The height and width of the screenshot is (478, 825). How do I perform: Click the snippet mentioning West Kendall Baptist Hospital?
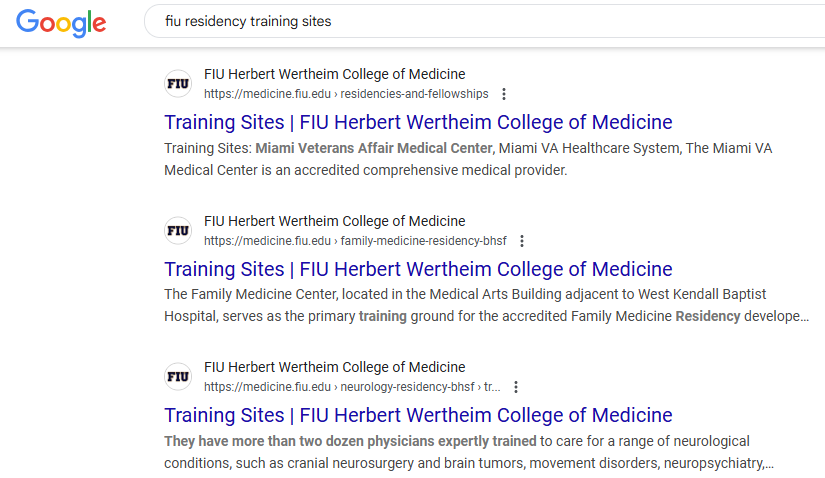pyautogui.click(x=487, y=305)
